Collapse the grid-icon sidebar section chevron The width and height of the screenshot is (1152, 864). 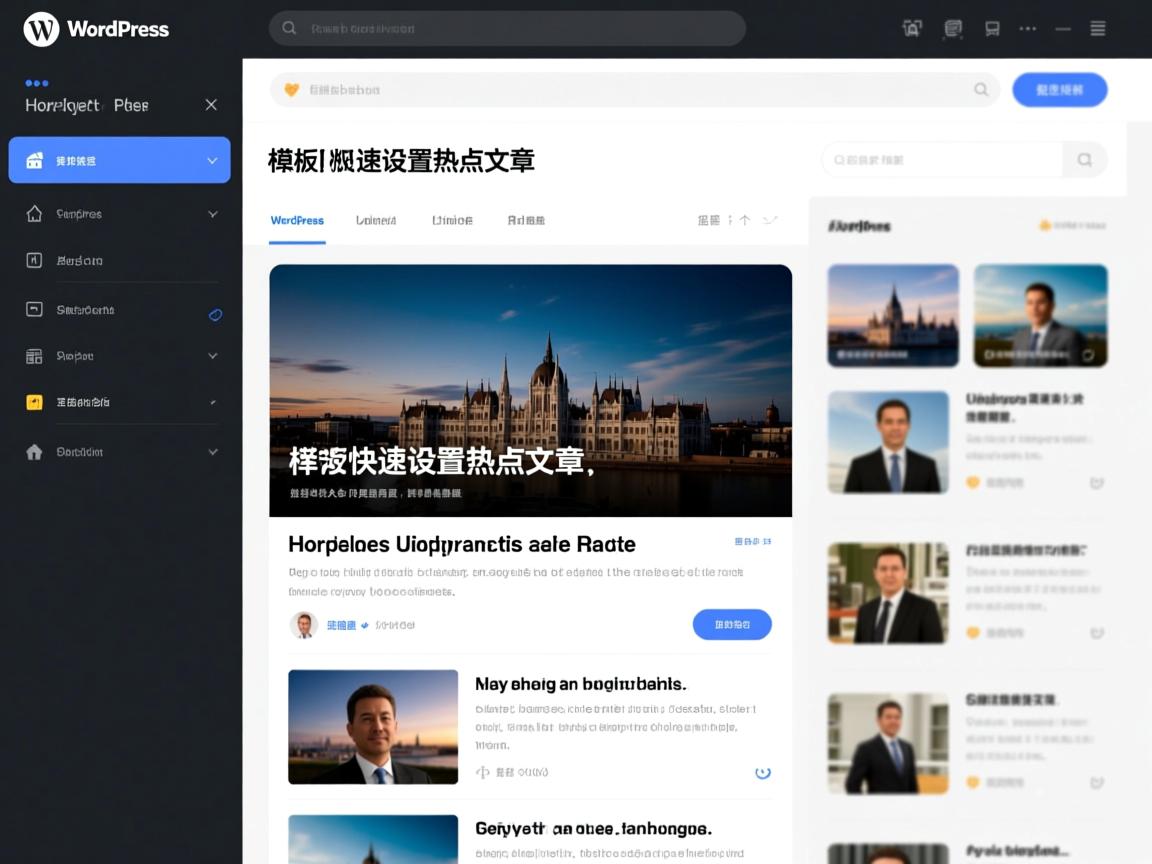pyautogui.click(x=212, y=356)
